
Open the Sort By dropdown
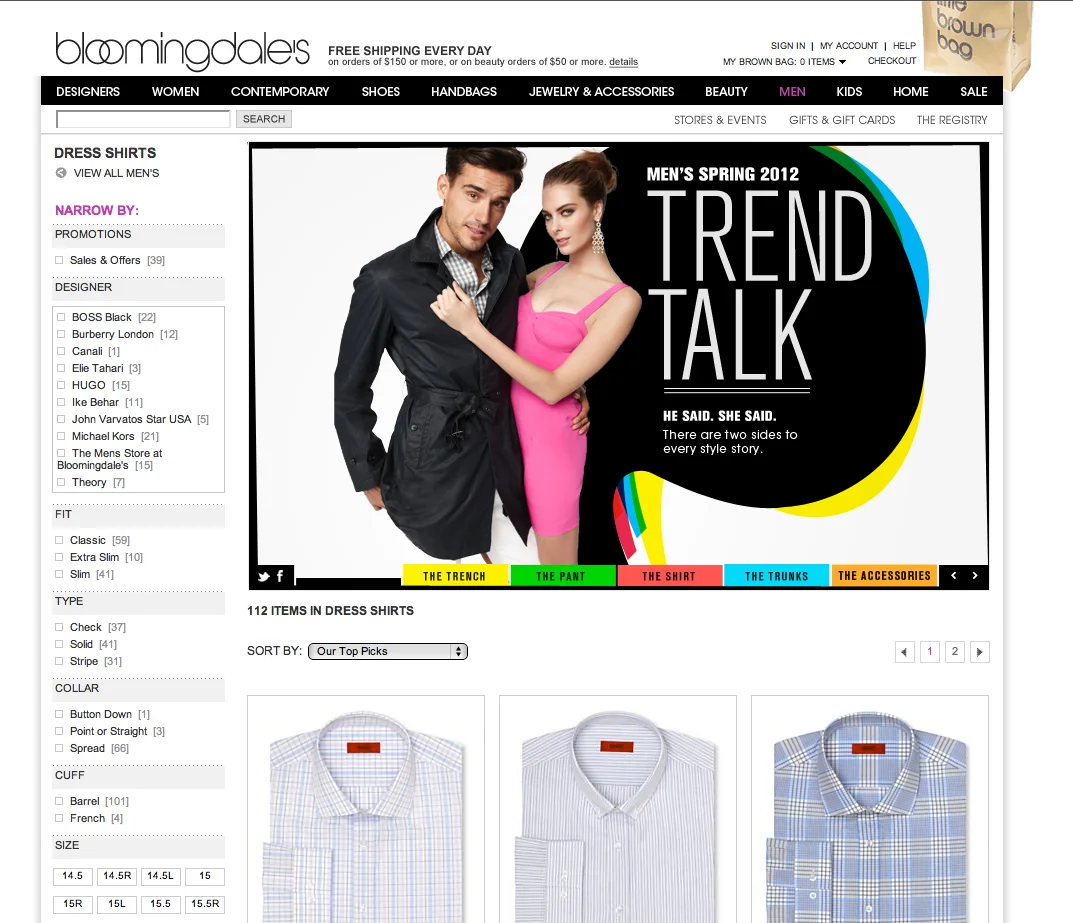coord(388,651)
